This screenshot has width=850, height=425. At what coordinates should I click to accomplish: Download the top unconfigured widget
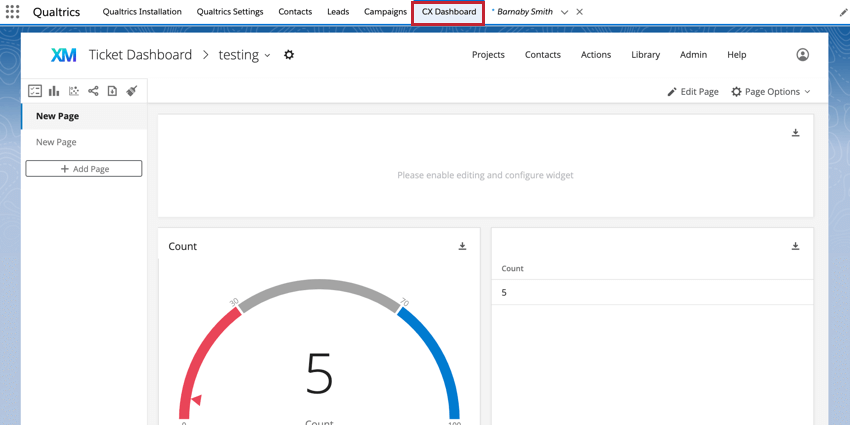pos(795,133)
